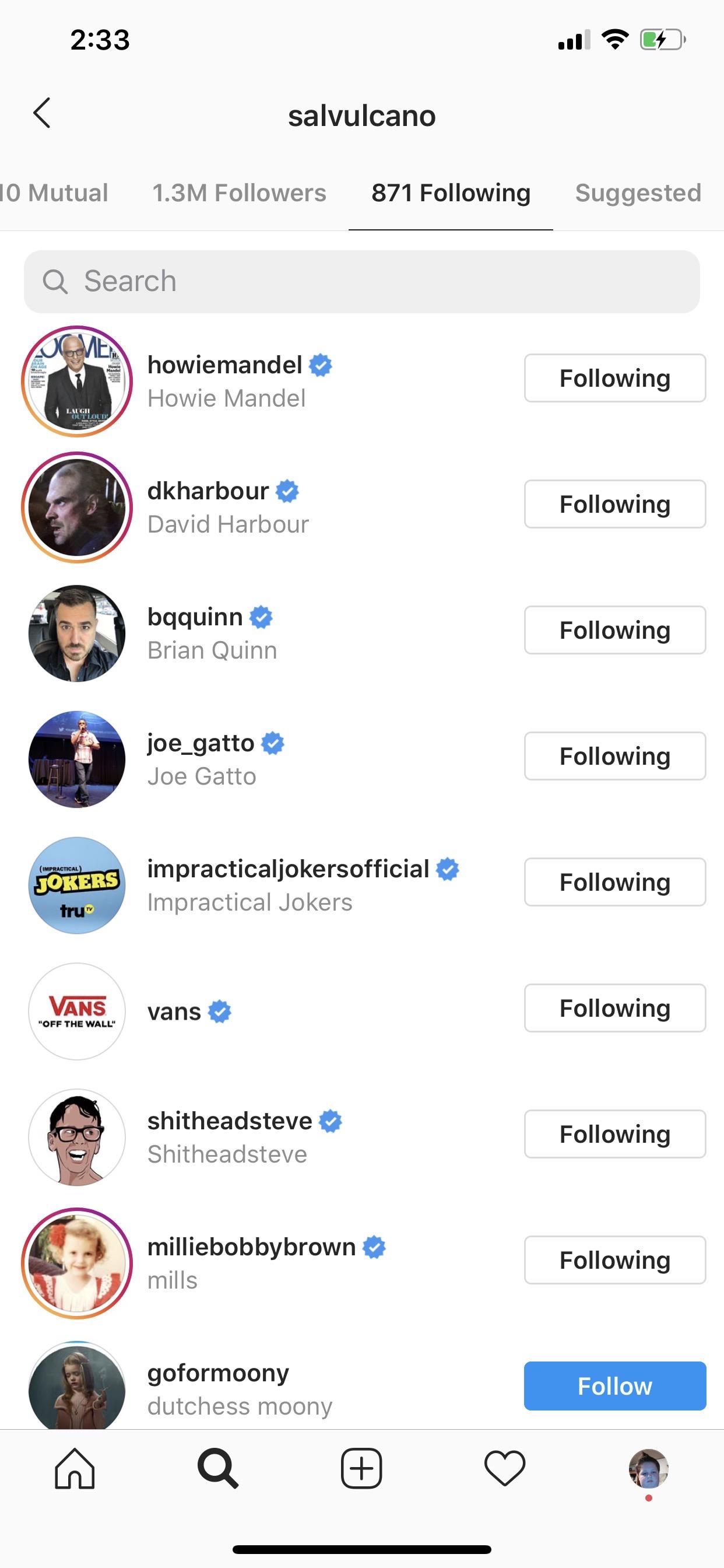Open milliebobbybrown's story thumbnail

78,1263
